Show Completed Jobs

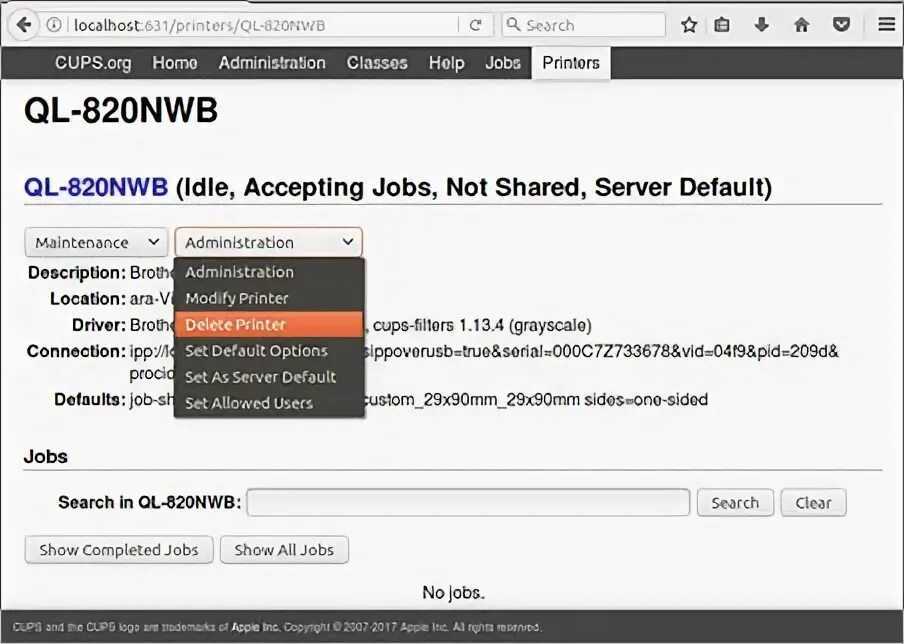119,550
